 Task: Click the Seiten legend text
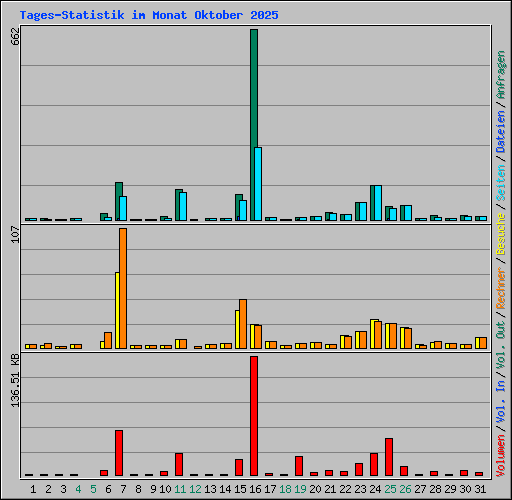click(501, 183)
